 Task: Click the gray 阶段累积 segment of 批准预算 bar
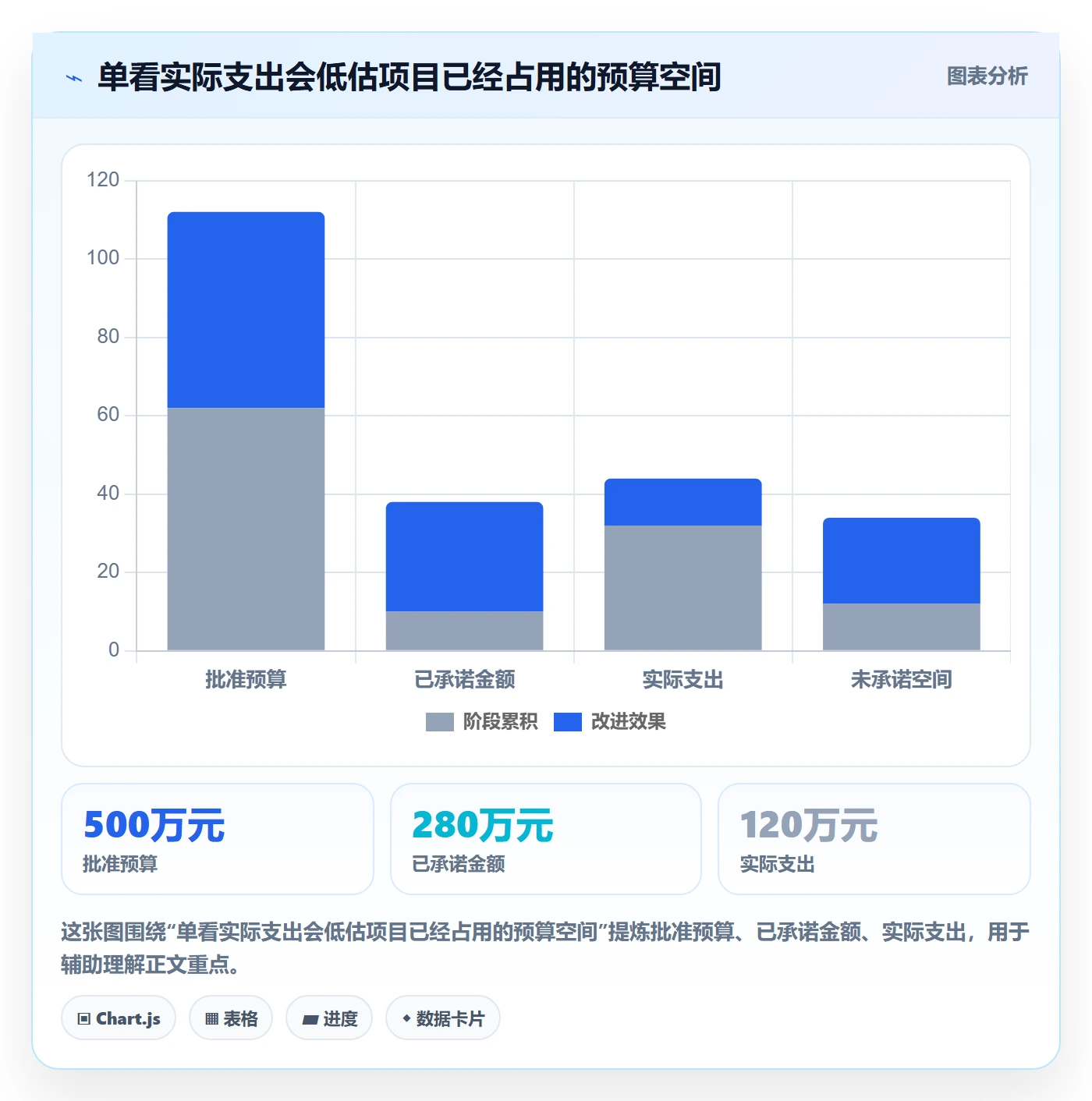246,529
